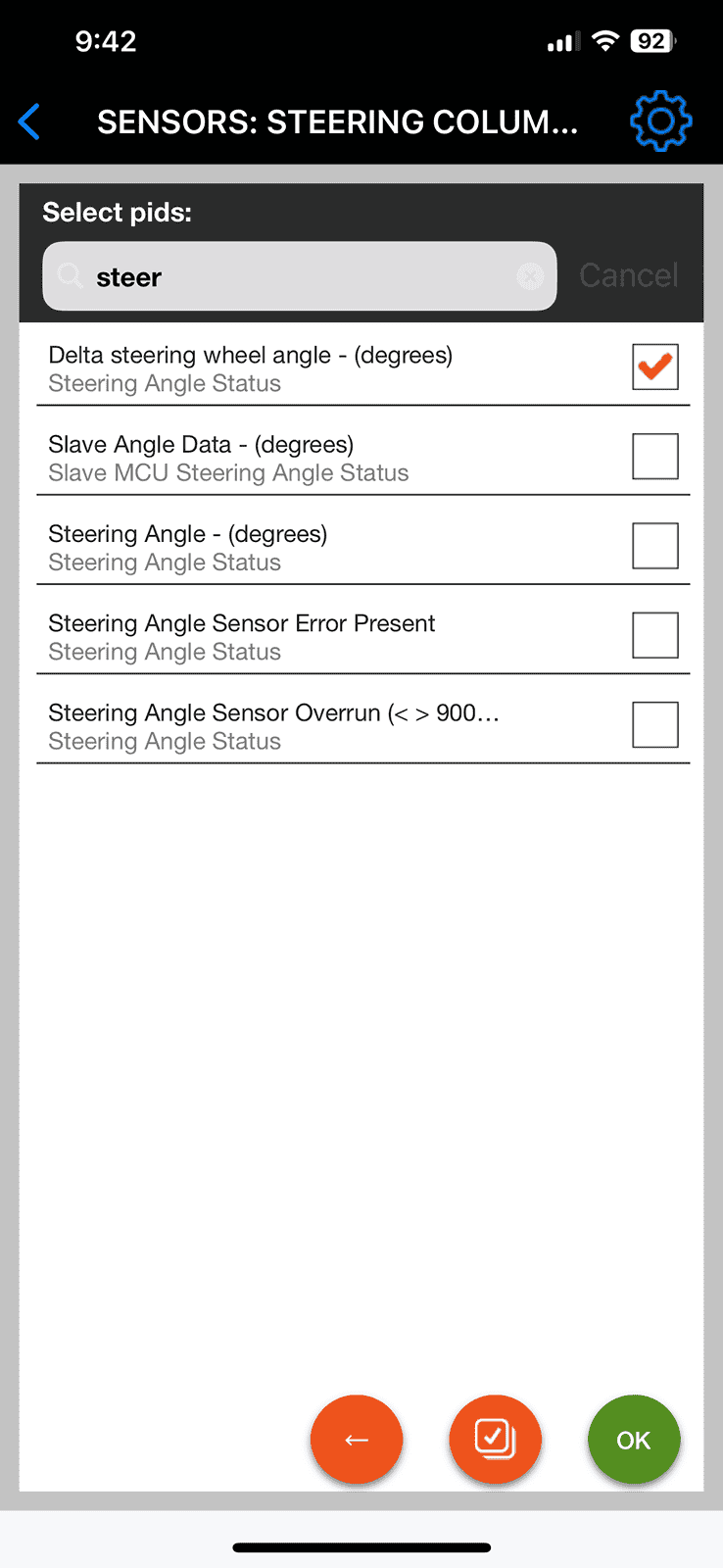Tap the orange select-all checkmark button
Image resolution: width=723 pixels, height=1568 pixels.
pos(495,1440)
